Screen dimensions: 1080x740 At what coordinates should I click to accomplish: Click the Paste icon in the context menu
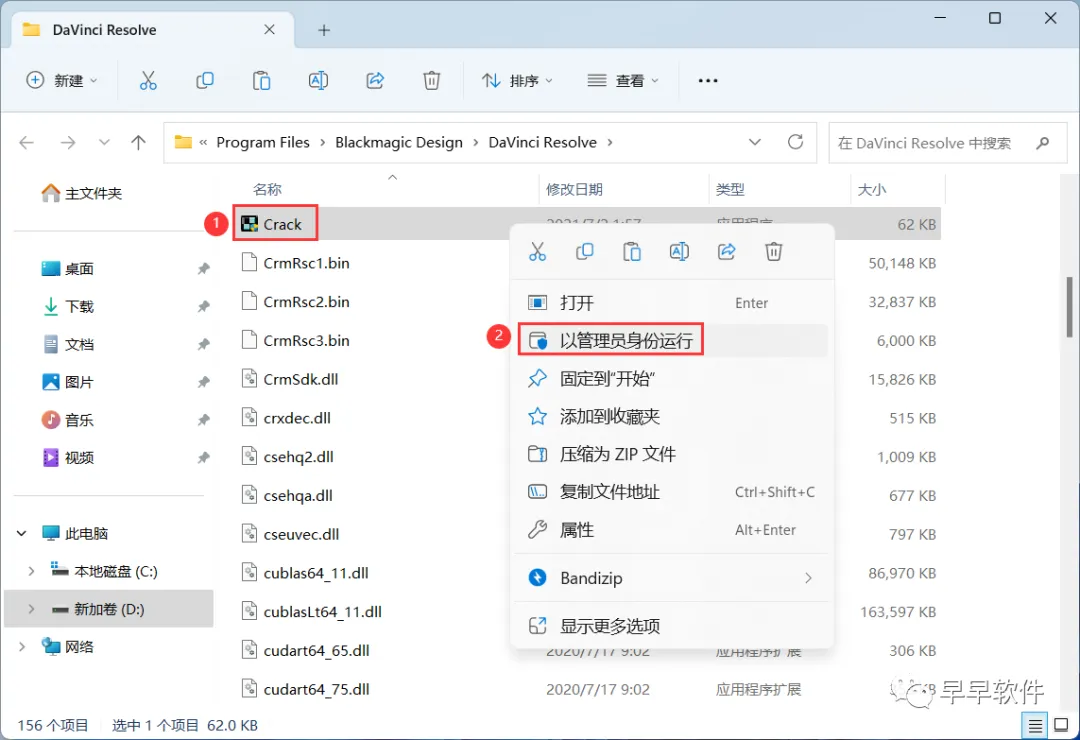632,251
